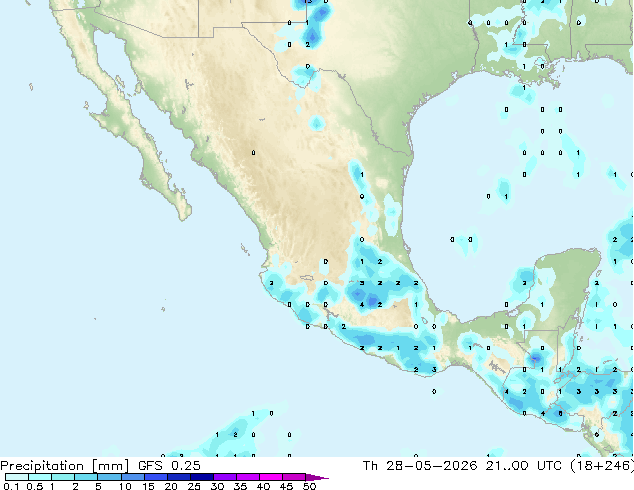Click the legend arrow tip beyond 50

click(317, 477)
